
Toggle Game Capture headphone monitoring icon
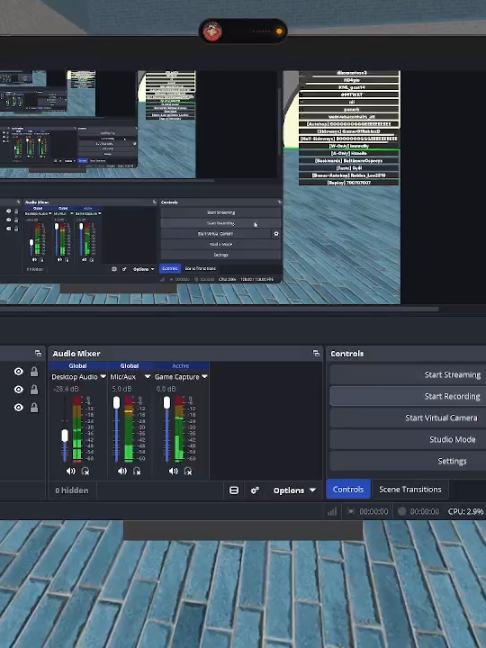(x=188, y=471)
